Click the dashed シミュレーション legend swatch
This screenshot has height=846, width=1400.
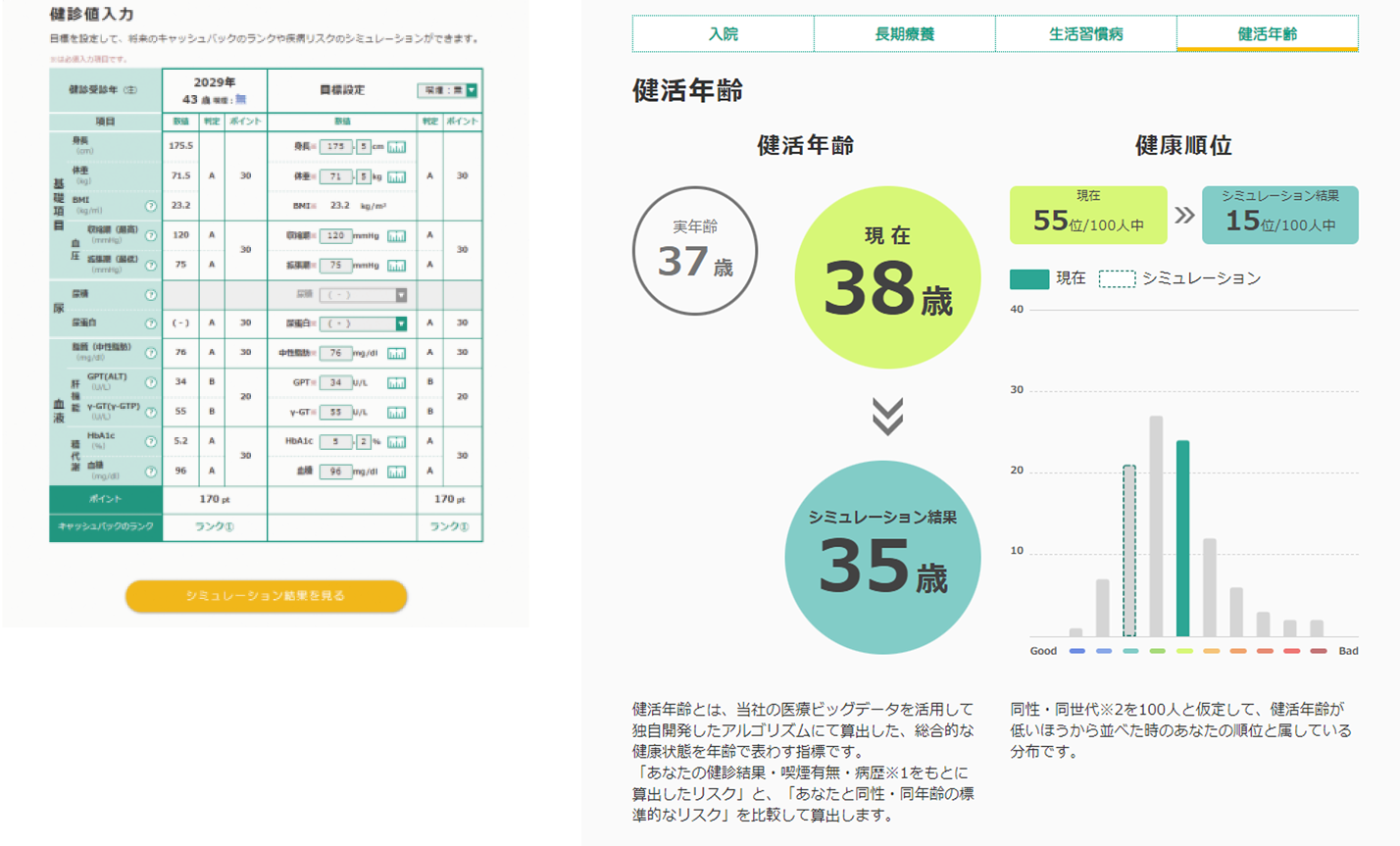point(1117,279)
